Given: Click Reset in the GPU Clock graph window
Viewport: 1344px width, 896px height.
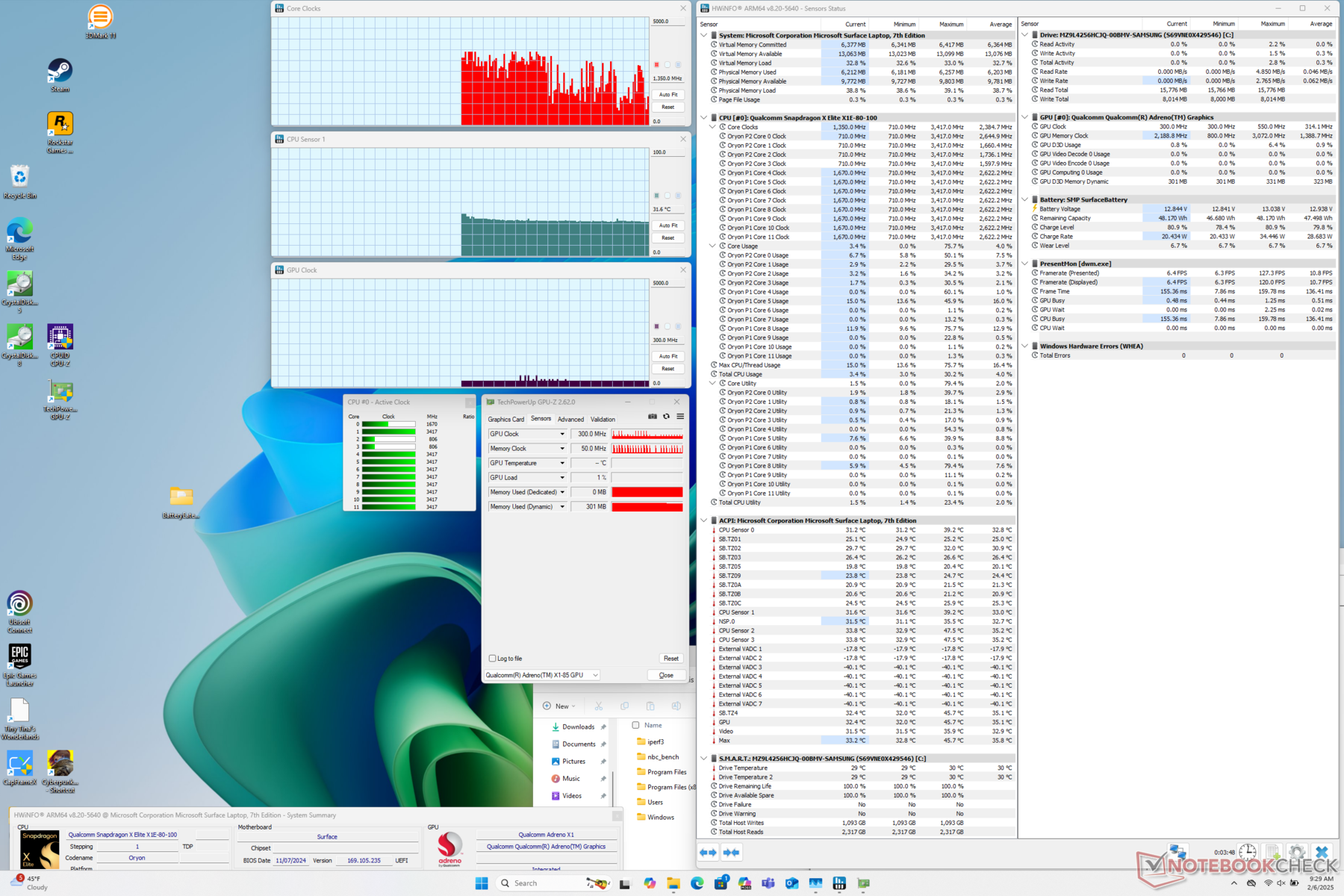Looking at the screenshot, I should tap(668, 369).
